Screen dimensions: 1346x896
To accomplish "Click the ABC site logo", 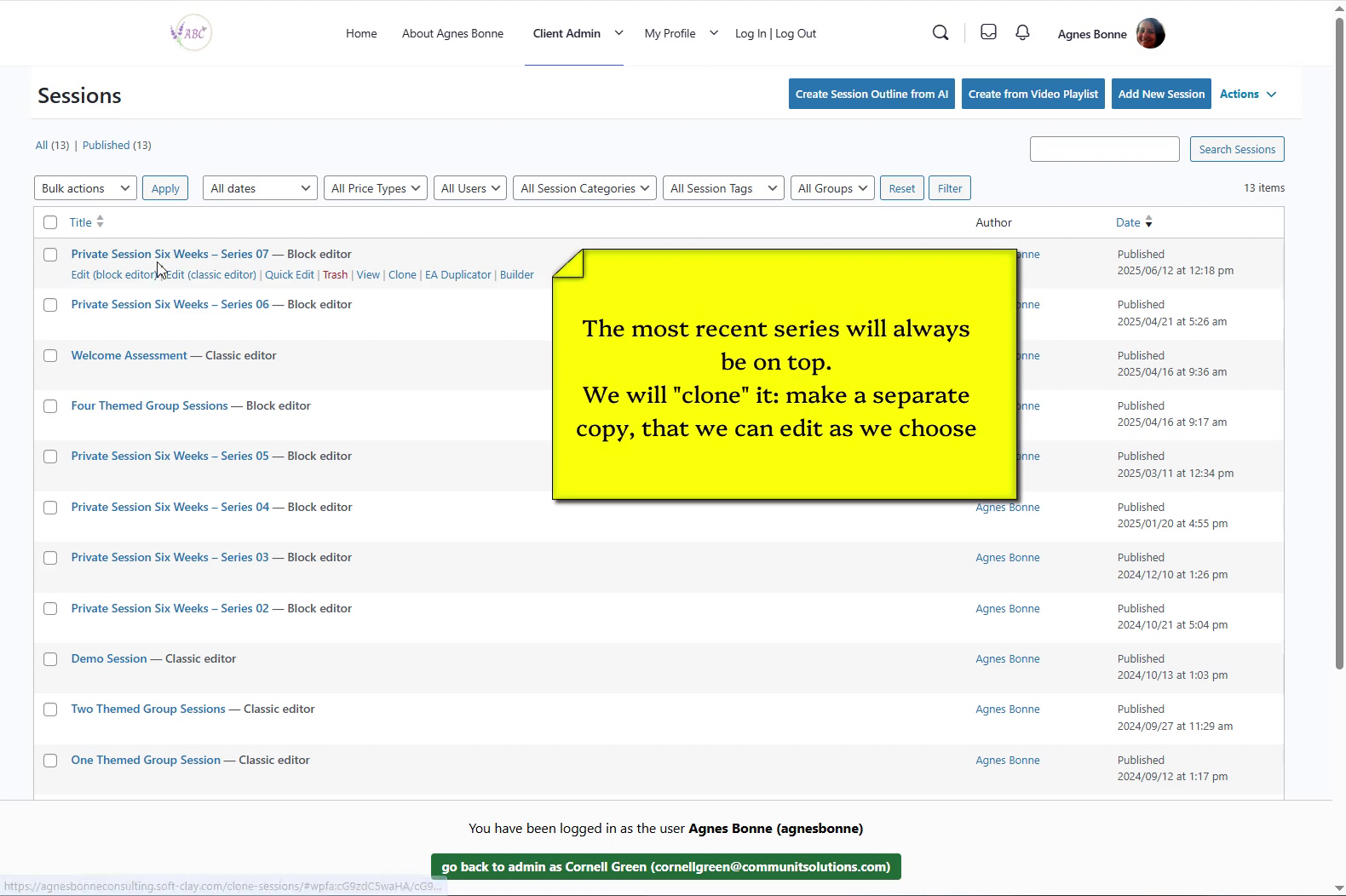I will [x=191, y=33].
